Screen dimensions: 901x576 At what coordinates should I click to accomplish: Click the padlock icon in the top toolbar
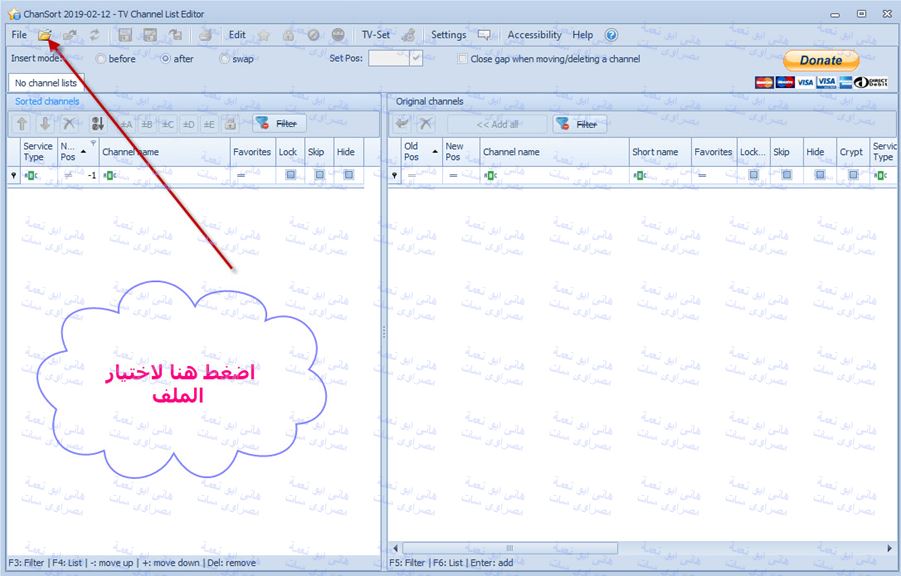pos(288,35)
